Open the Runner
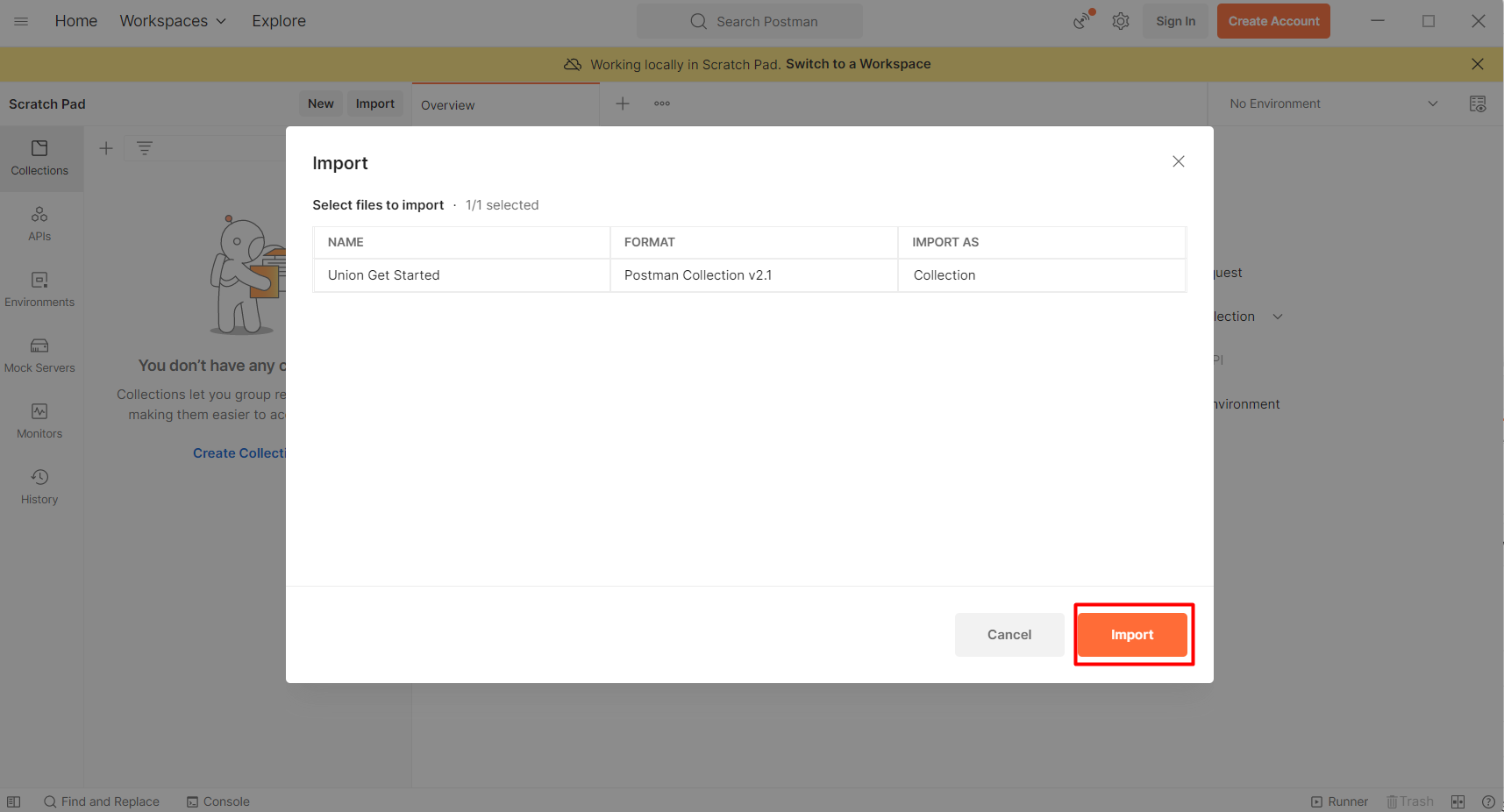1504x812 pixels. click(x=1340, y=801)
